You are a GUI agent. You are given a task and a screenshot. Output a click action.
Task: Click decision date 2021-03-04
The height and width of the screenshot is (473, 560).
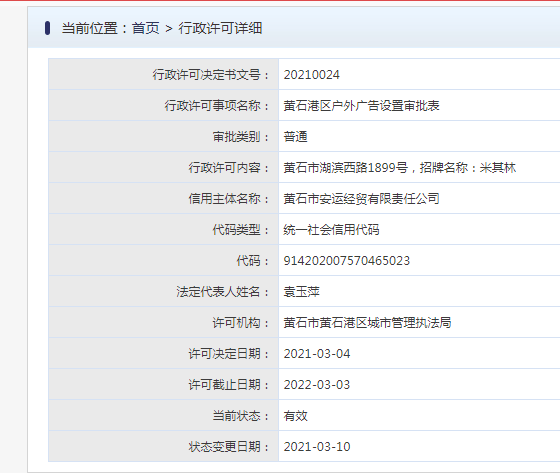click(x=317, y=354)
